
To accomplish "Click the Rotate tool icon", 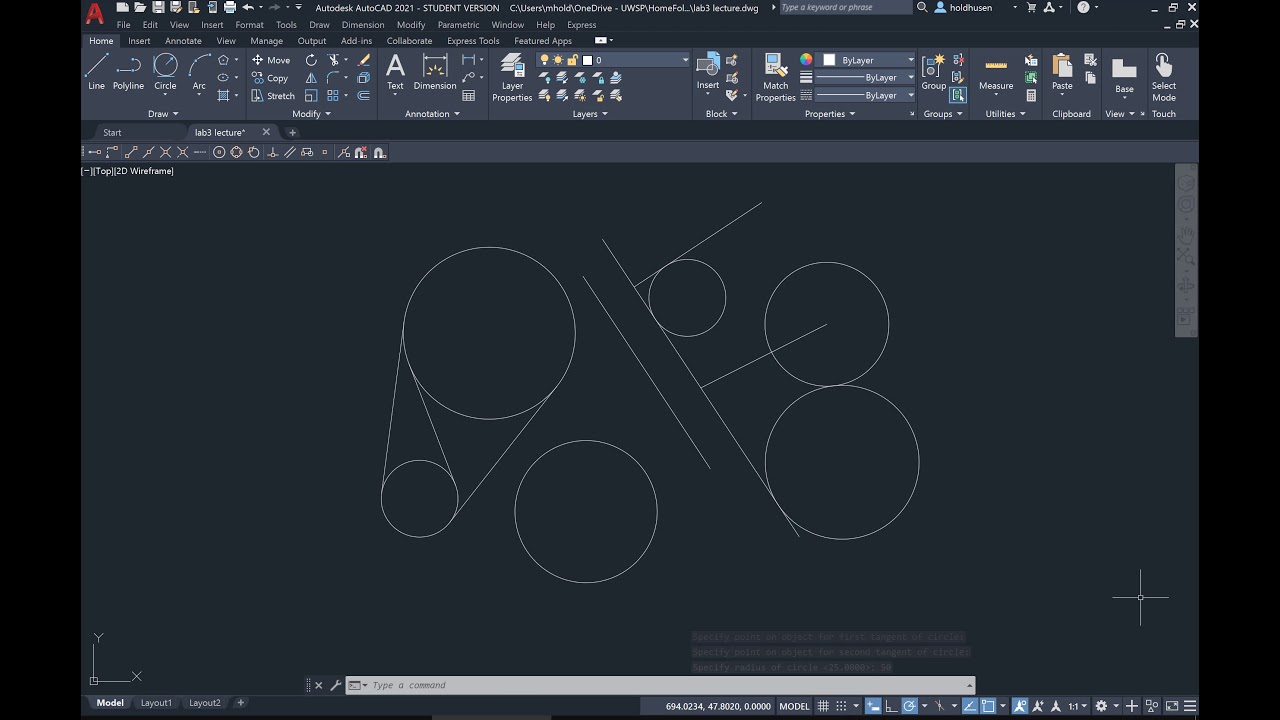I will (311, 60).
